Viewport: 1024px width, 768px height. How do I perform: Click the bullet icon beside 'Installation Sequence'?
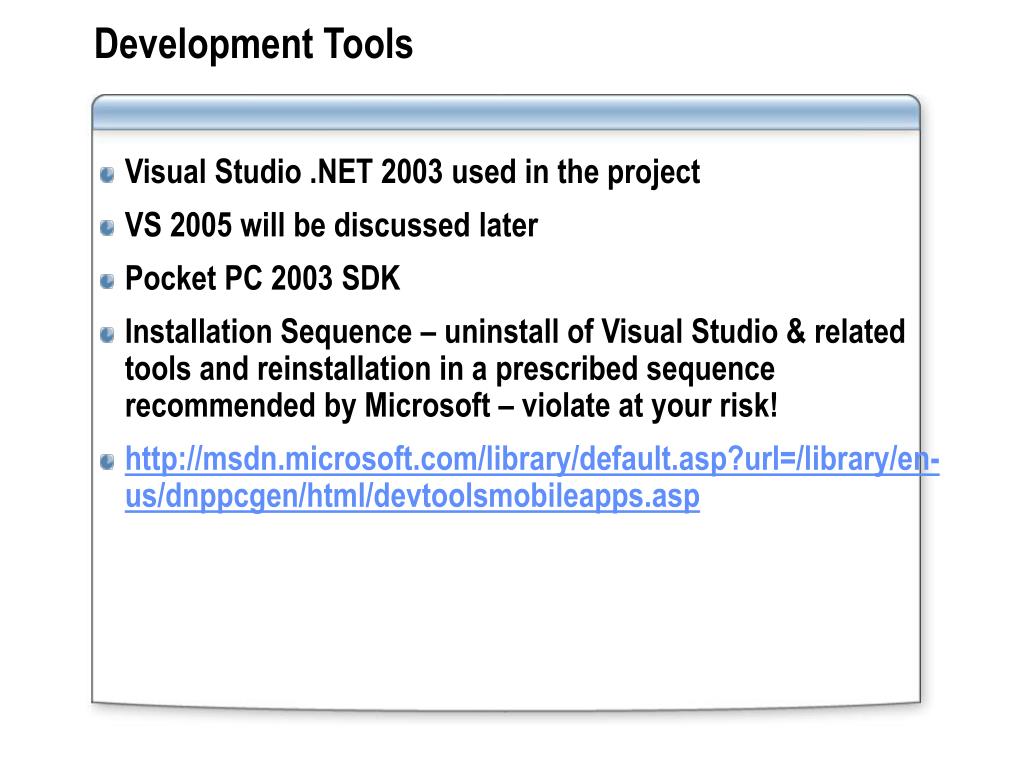coord(107,335)
